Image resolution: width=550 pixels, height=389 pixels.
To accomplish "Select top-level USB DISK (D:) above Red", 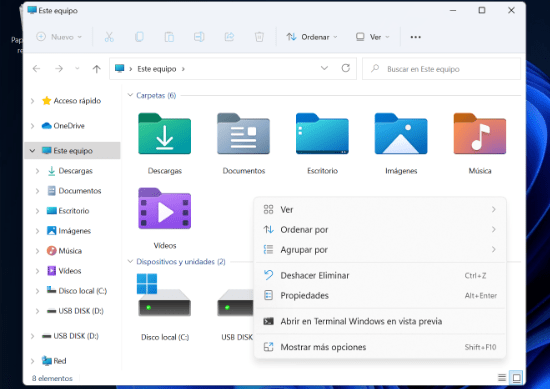I will tap(76, 336).
